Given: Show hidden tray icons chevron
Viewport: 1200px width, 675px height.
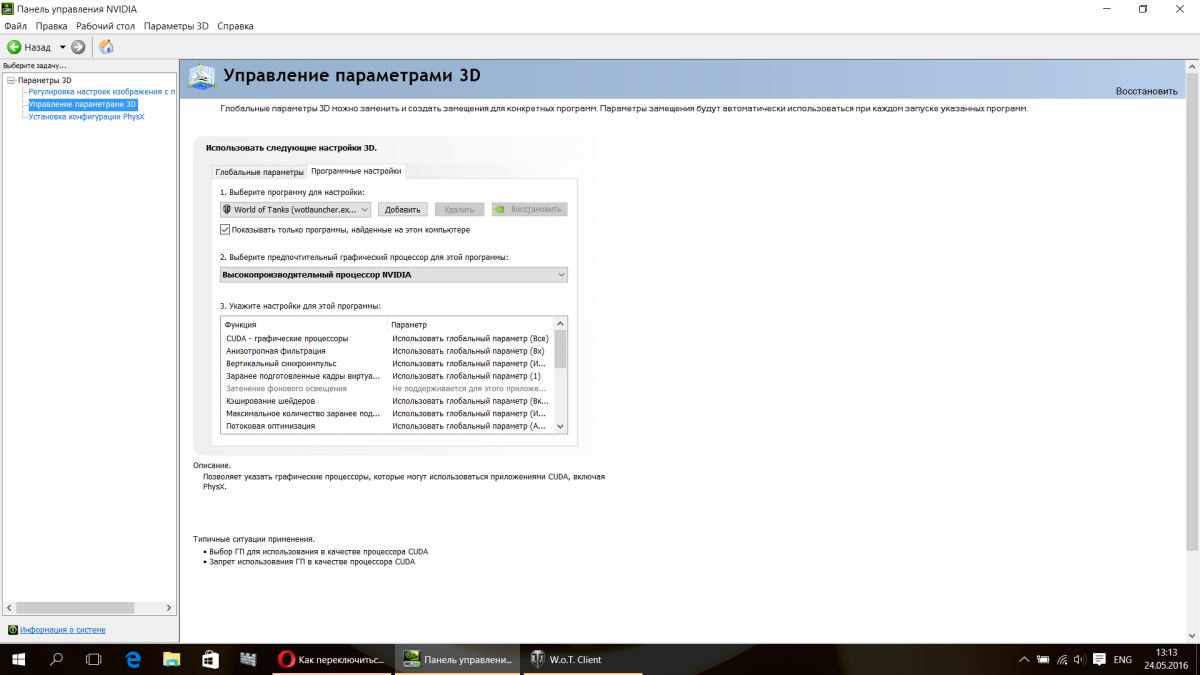Looking at the screenshot, I should tap(1023, 660).
